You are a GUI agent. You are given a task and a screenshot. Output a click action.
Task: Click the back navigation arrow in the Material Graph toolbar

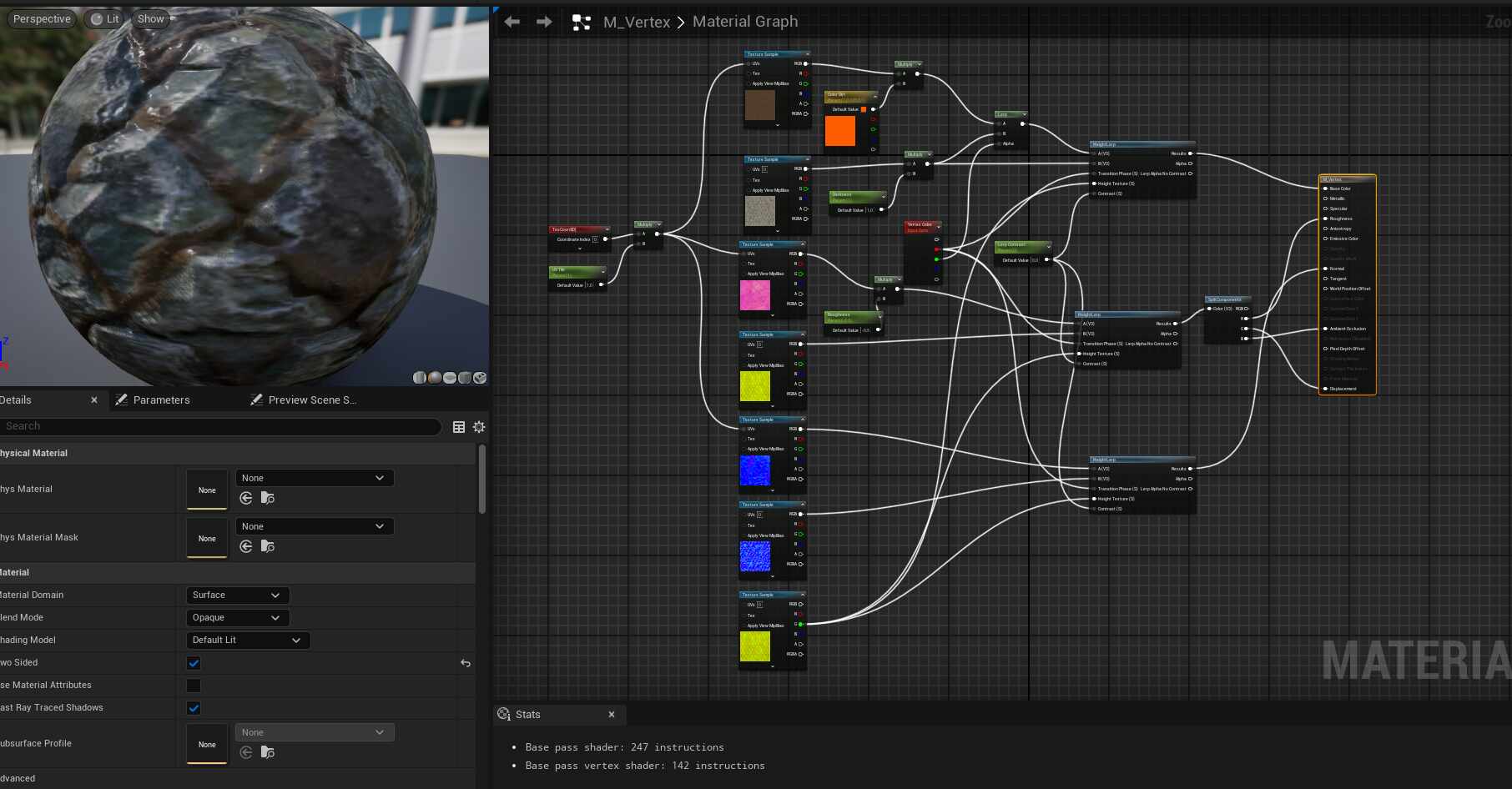coord(512,22)
